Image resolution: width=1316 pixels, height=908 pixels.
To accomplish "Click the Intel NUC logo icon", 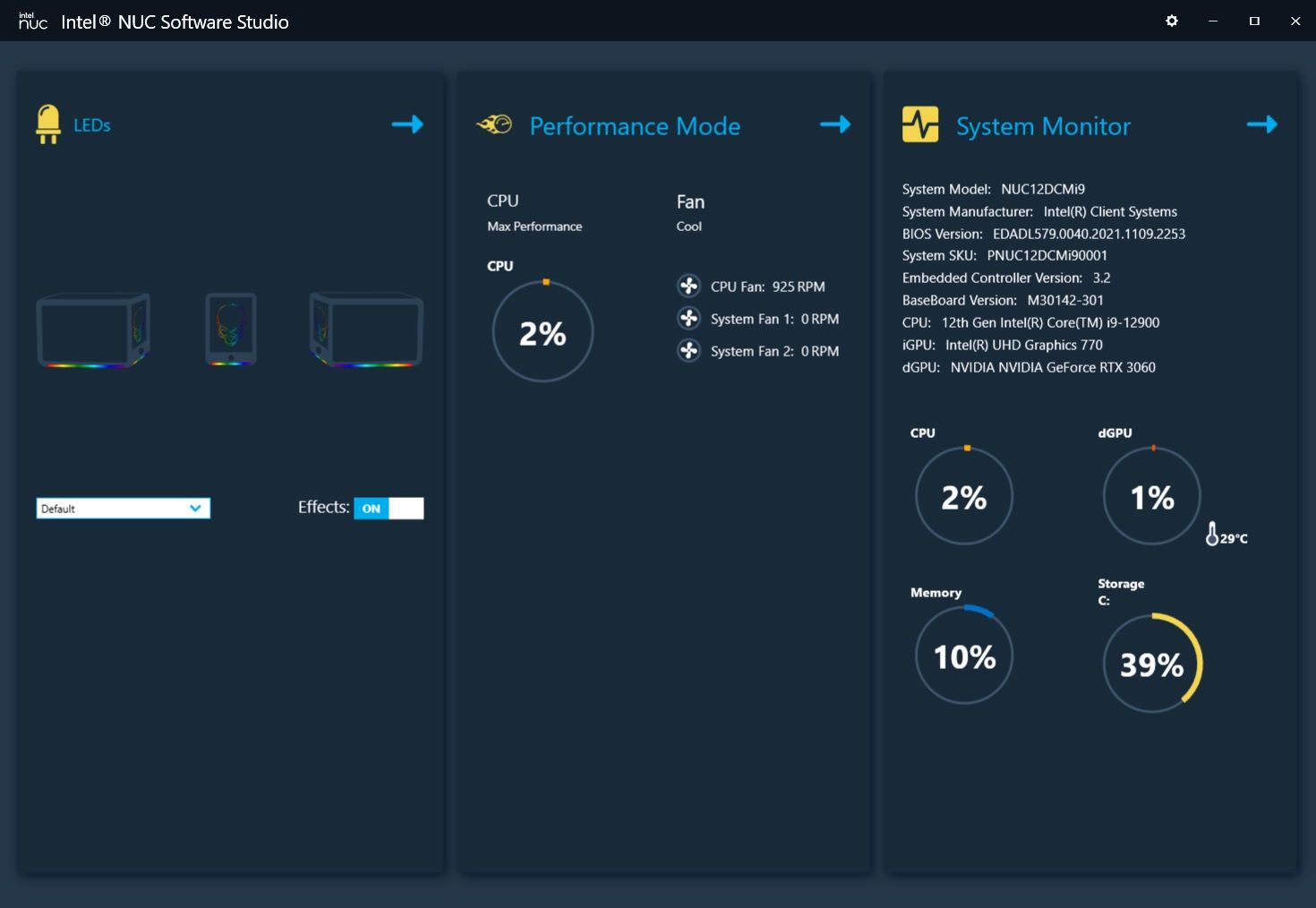I will point(33,21).
